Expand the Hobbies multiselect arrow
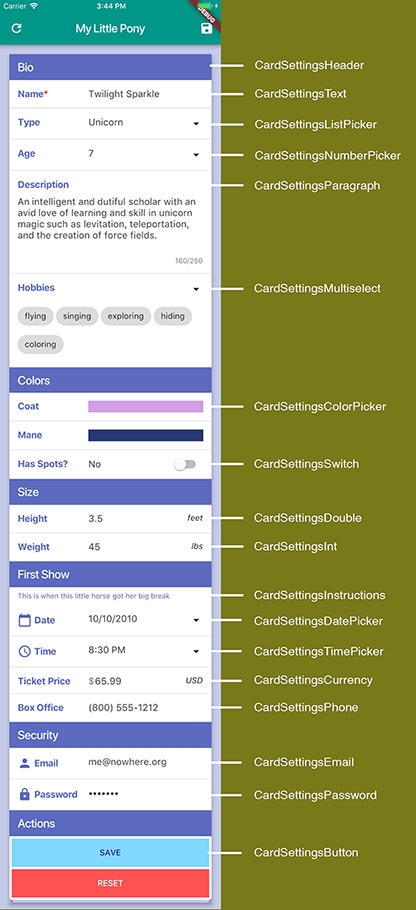 (196, 289)
